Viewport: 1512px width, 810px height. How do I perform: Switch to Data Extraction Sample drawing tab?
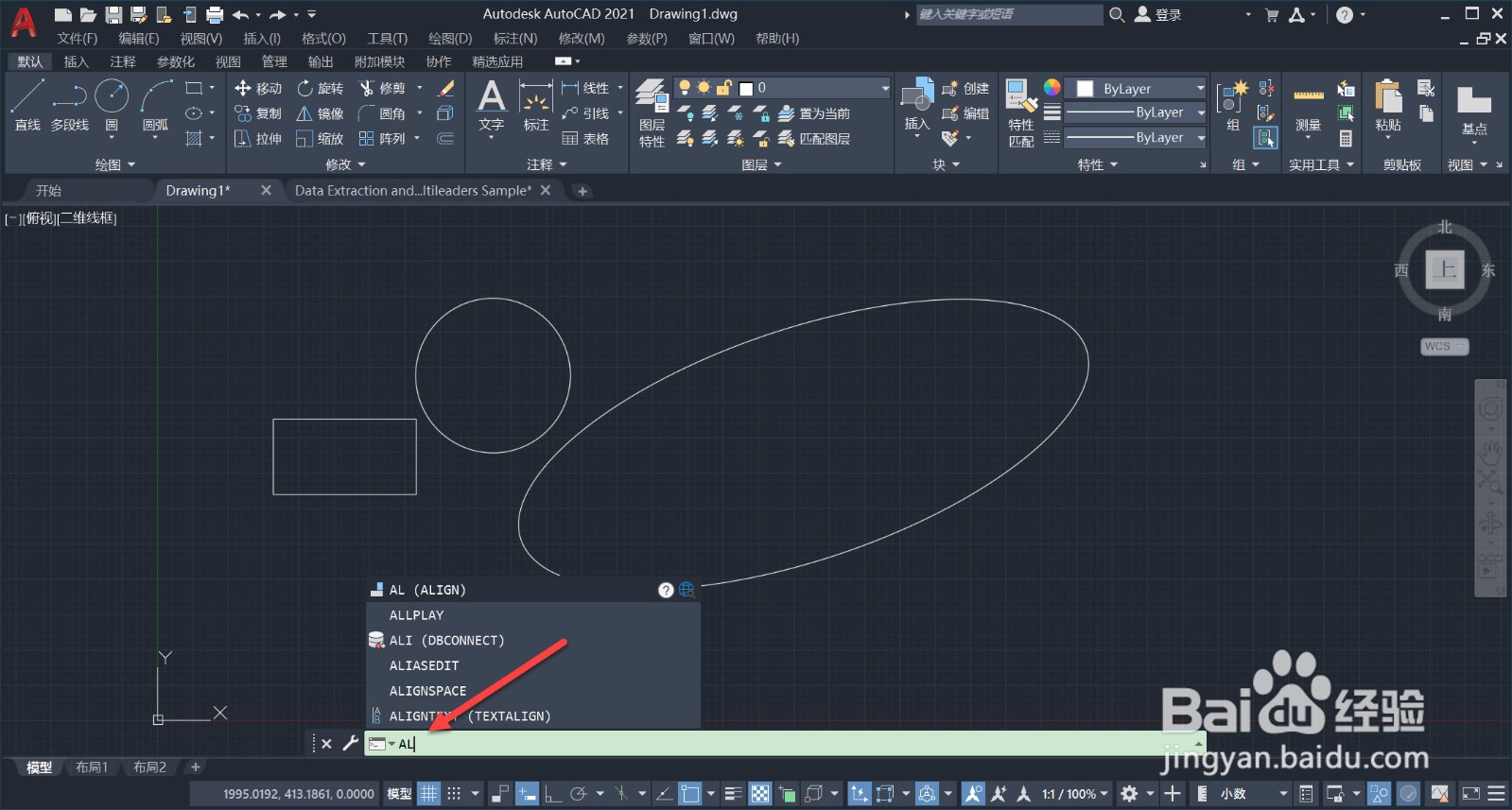pyautogui.click(x=413, y=190)
